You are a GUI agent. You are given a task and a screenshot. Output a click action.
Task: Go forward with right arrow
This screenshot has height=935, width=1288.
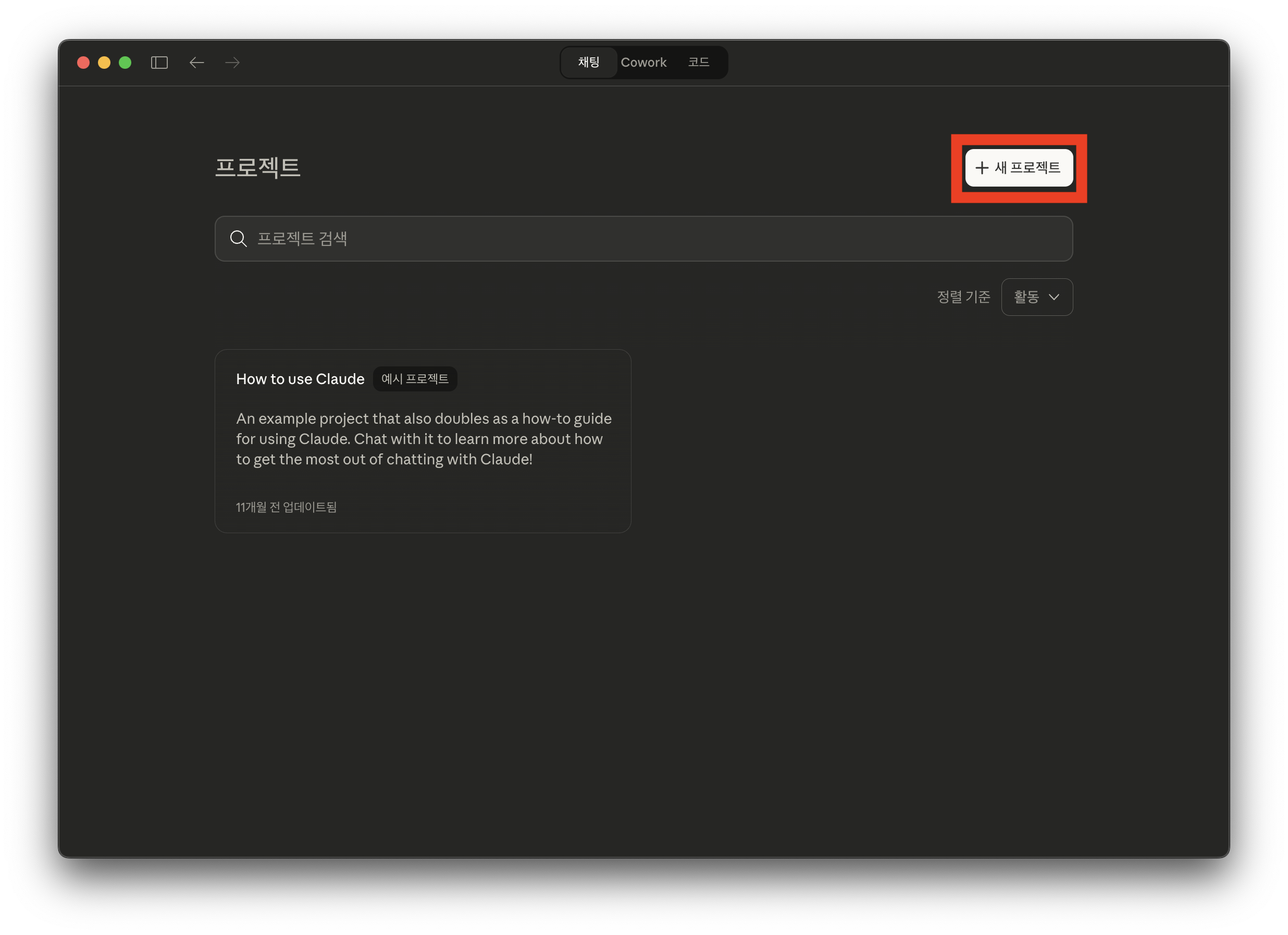pos(232,63)
